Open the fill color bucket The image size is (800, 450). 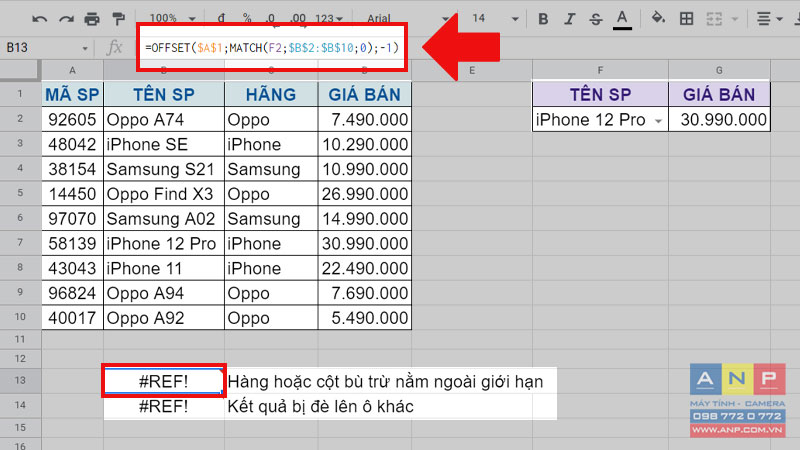tap(658, 19)
